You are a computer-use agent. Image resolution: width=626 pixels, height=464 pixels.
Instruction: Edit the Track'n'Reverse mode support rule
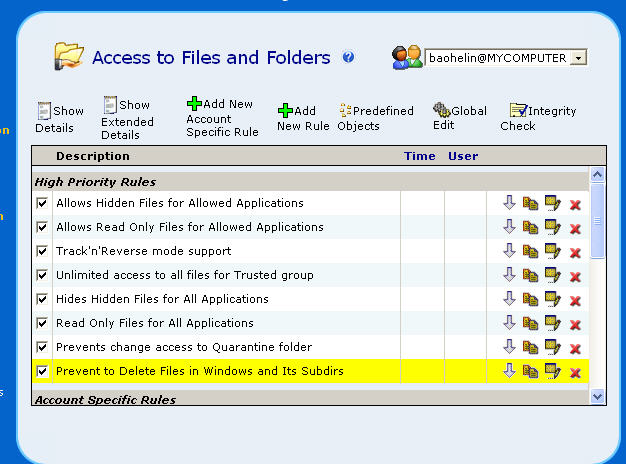(551, 251)
